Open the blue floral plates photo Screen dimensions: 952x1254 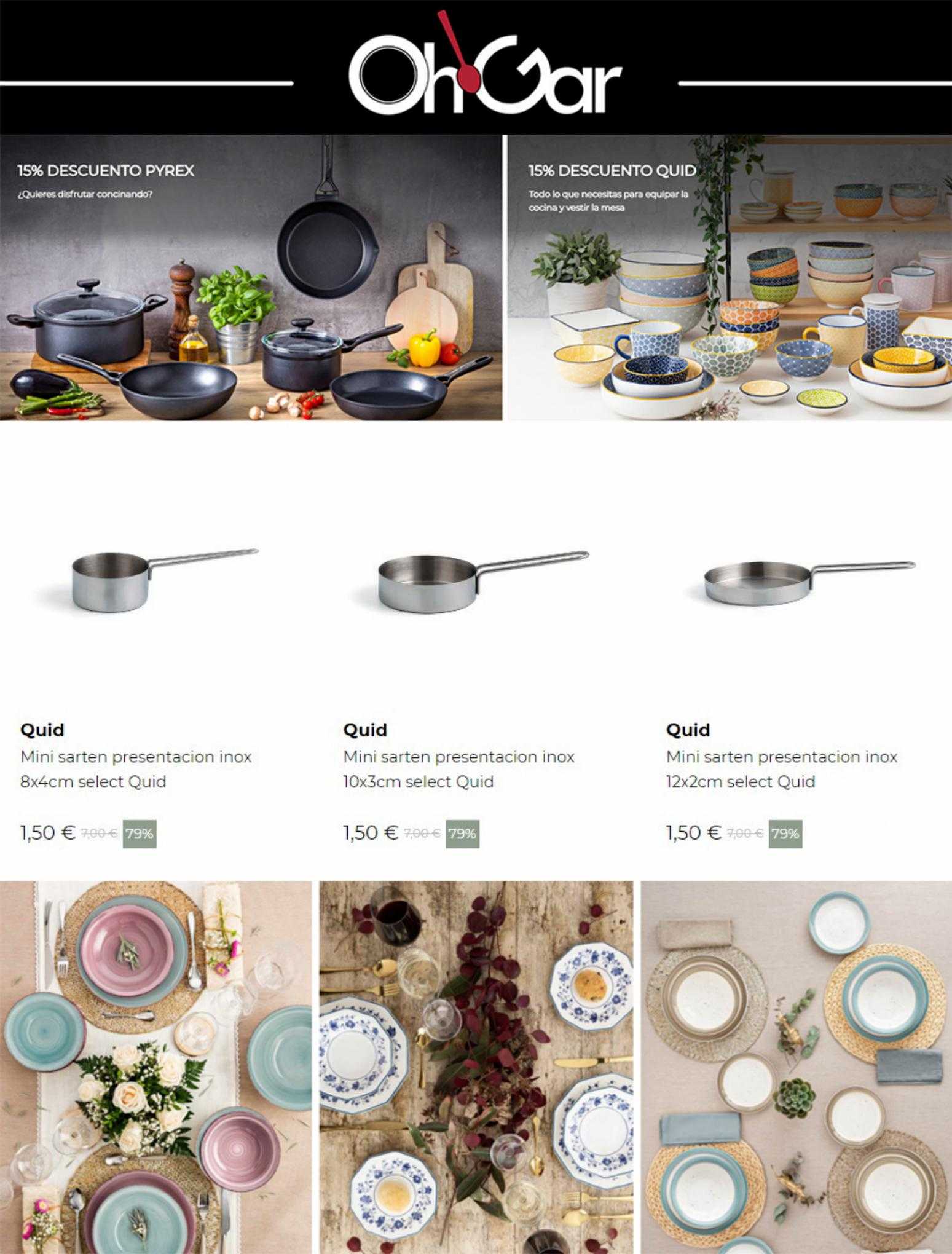(x=476, y=1068)
